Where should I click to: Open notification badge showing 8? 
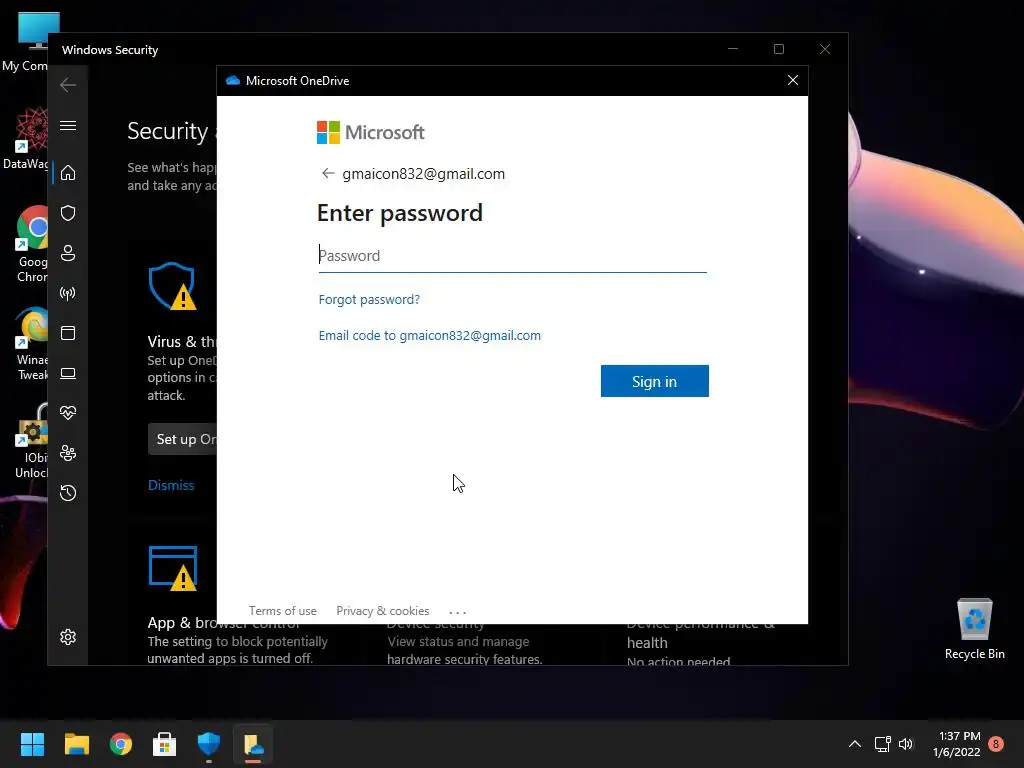point(996,744)
